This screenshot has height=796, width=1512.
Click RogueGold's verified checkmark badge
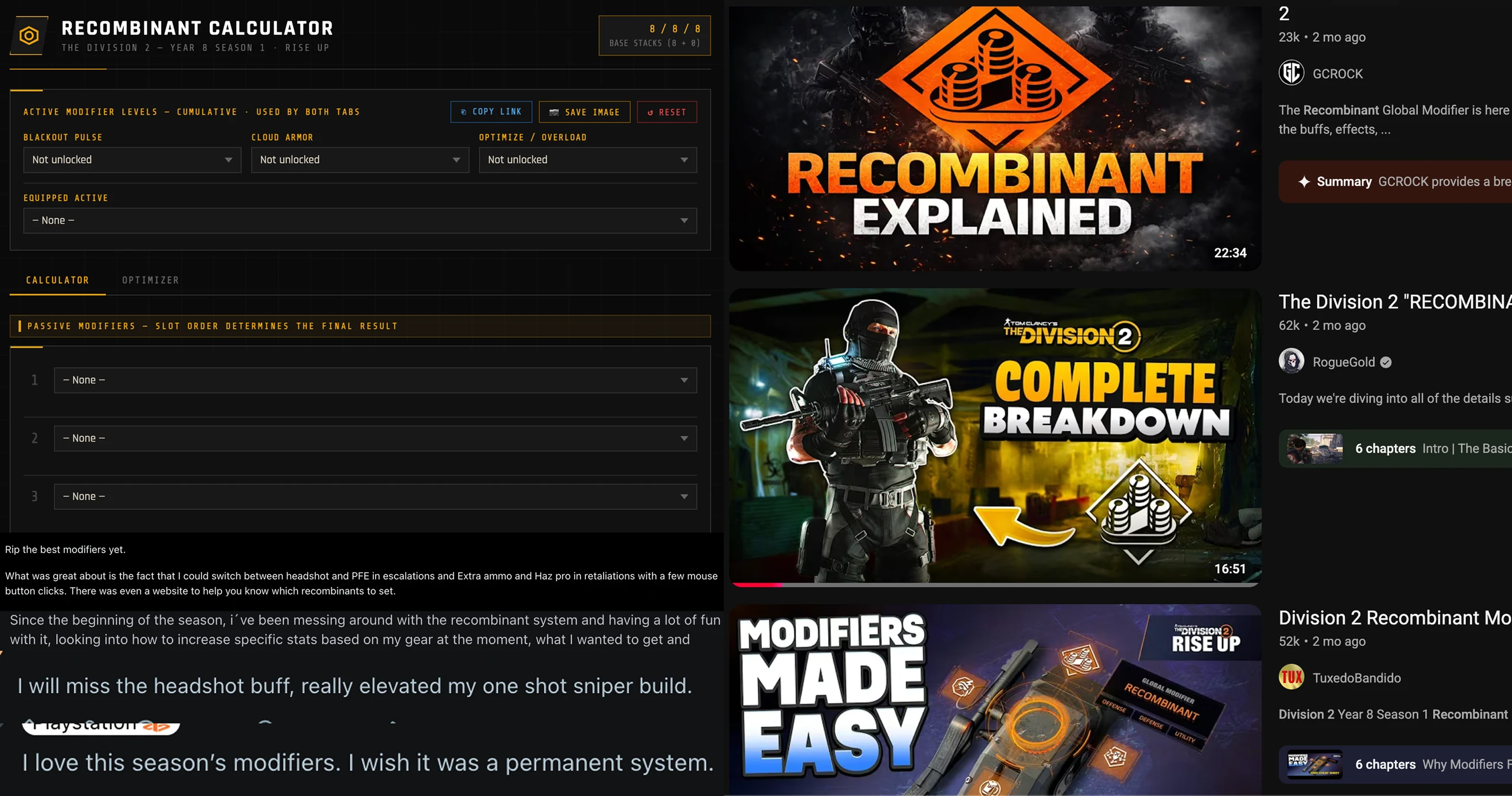1386,362
